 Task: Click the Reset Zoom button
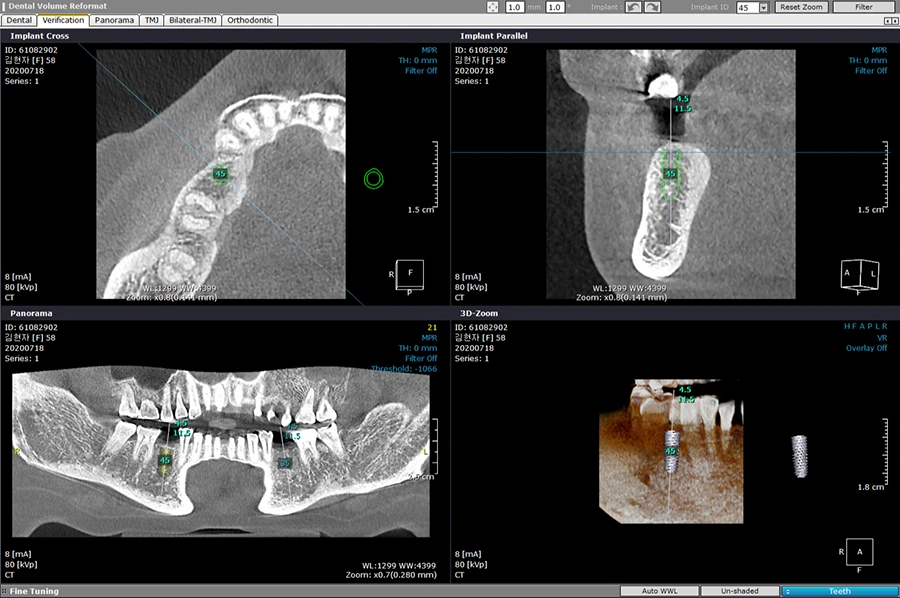[x=801, y=7]
